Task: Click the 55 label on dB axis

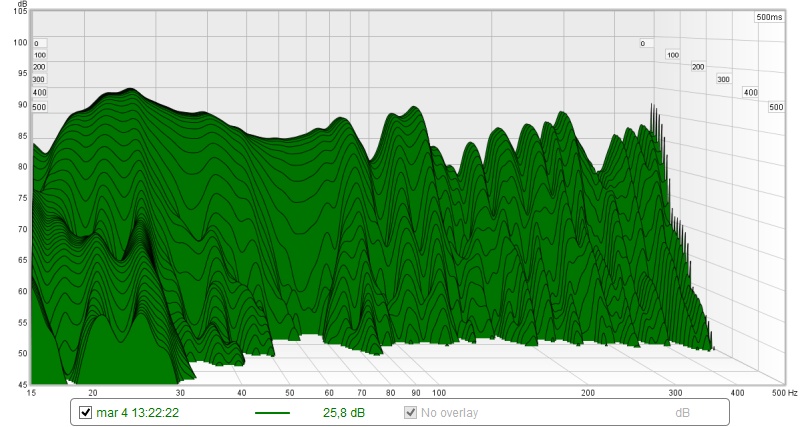Action: tap(22, 323)
